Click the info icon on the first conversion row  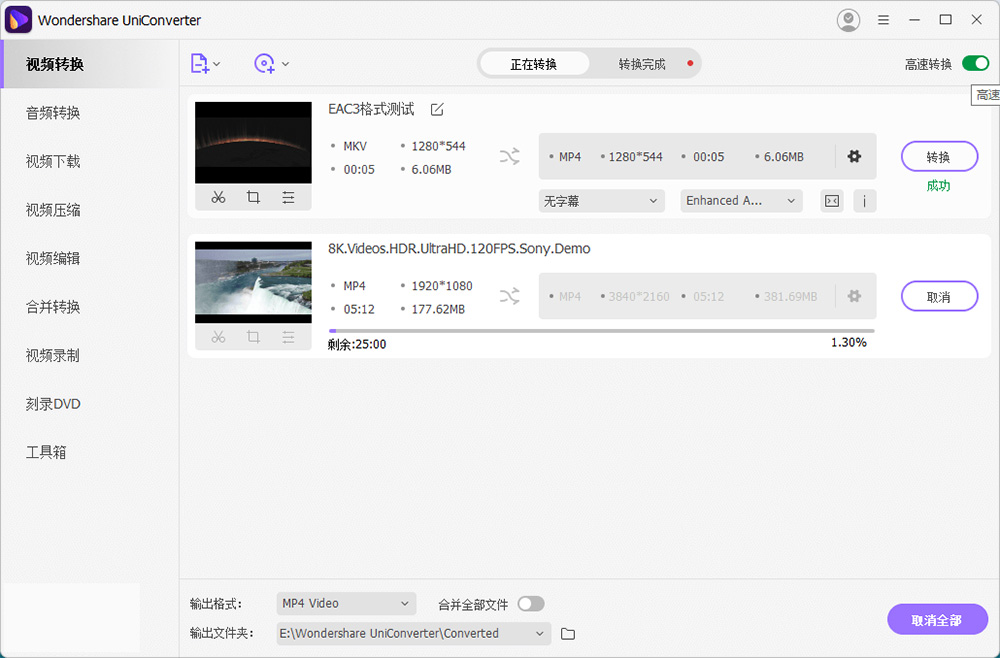pyautogui.click(x=864, y=201)
